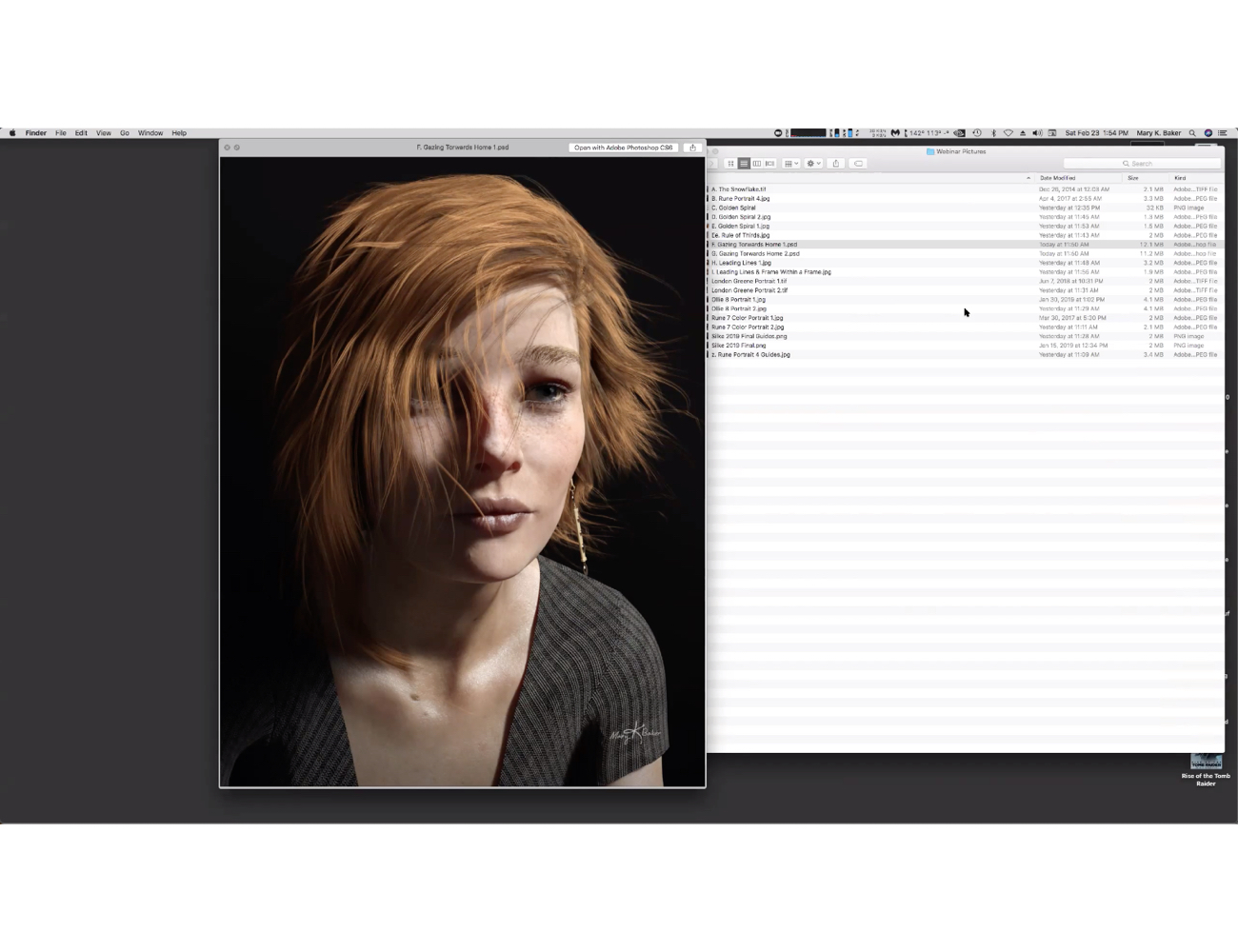Close the Quick Look preview window

tap(227, 148)
